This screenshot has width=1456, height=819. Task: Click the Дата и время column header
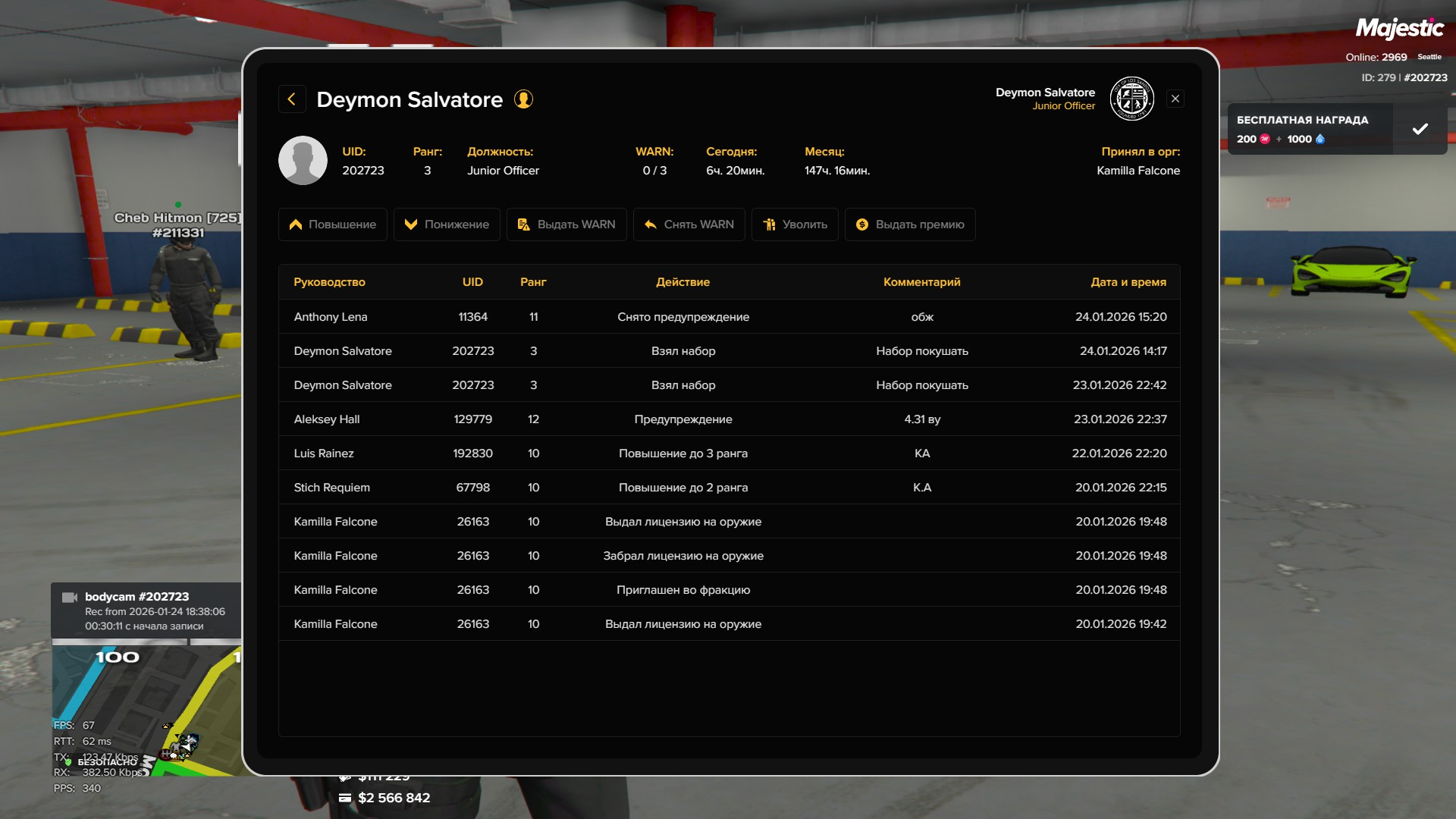coord(1128,282)
